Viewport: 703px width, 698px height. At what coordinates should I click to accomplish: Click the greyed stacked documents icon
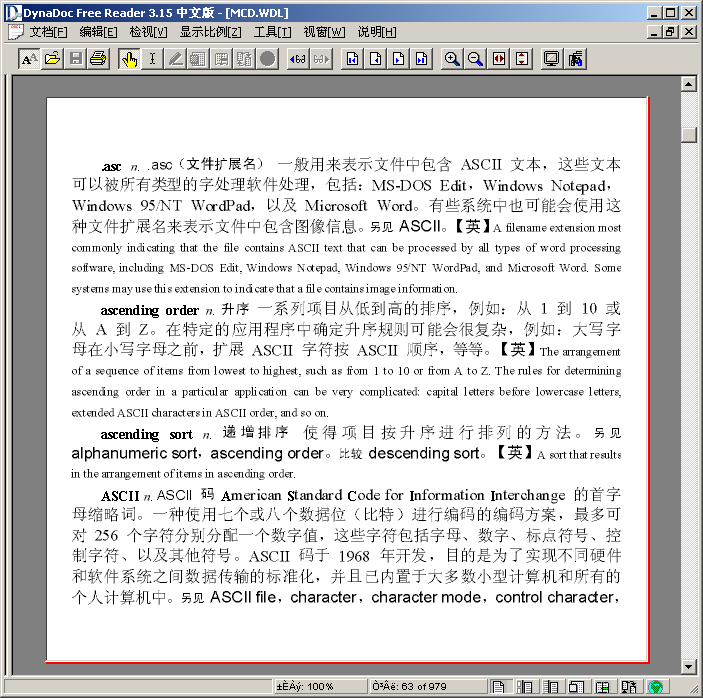244,59
